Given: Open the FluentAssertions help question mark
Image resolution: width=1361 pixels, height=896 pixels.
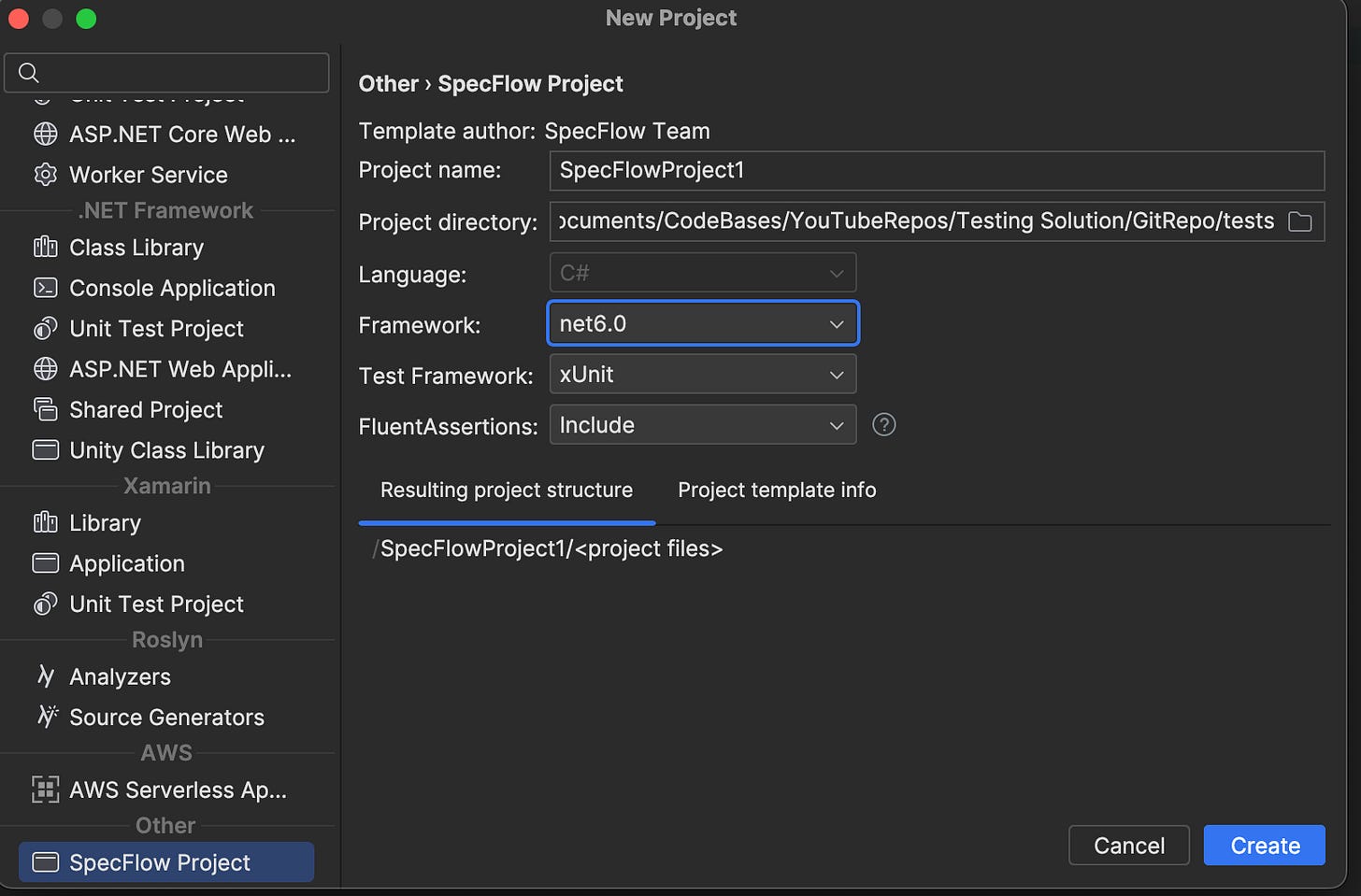Looking at the screenshot, I should tap(883, 425).
